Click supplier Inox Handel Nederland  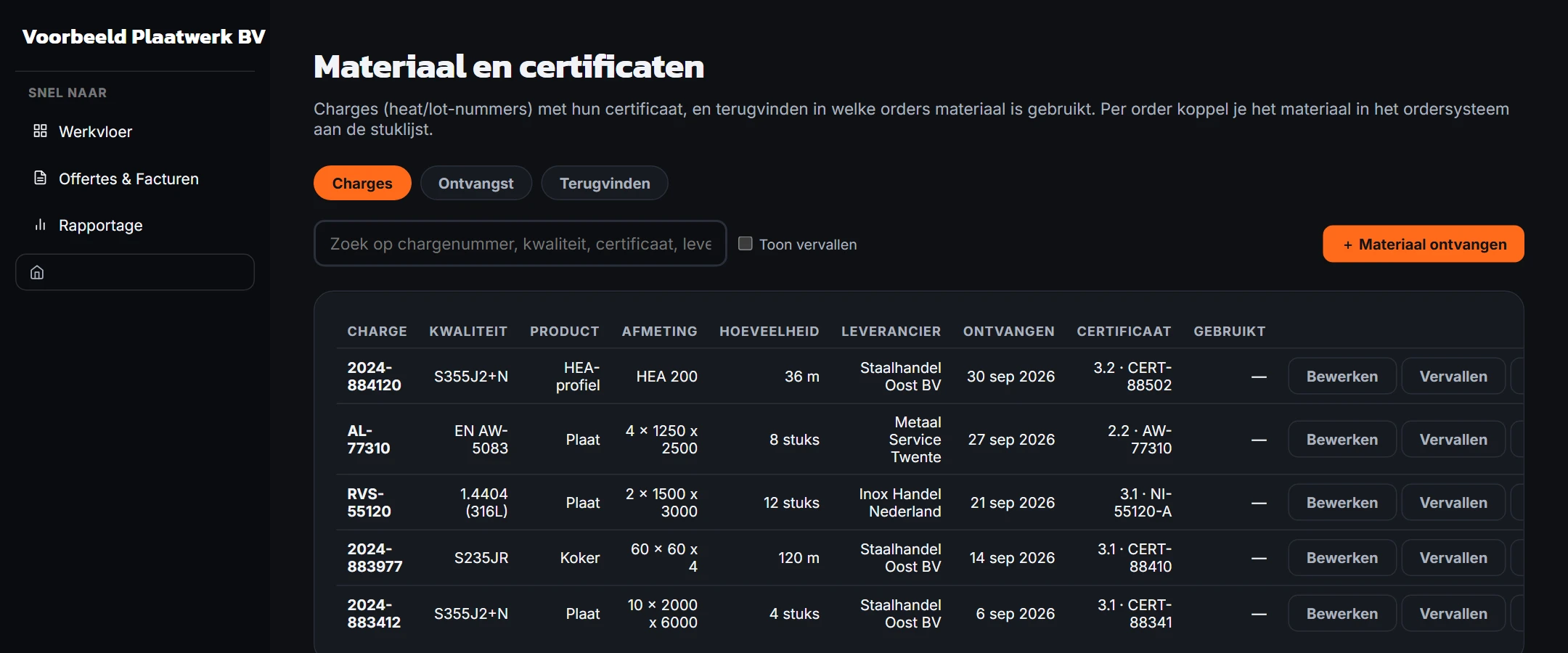click(x=900, y=503)
